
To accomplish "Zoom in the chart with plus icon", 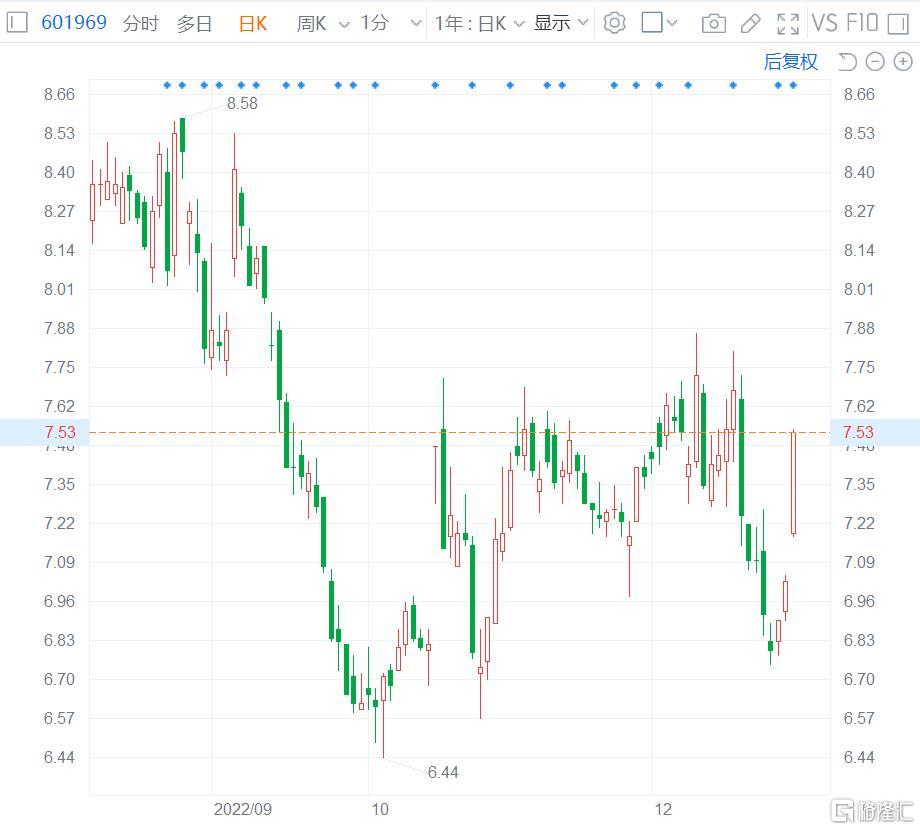I will (x=903, y=62).
